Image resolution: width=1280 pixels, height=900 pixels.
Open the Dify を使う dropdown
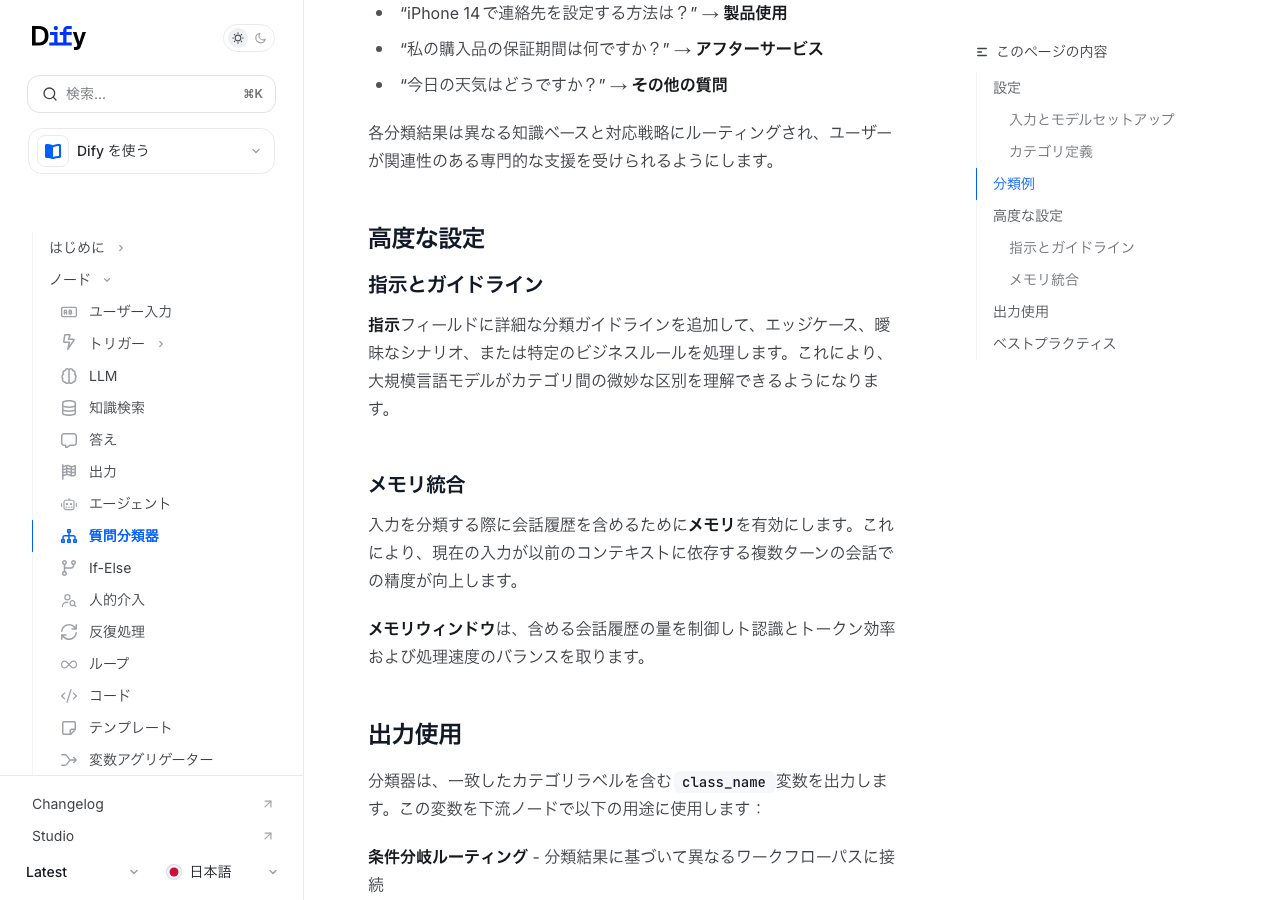tap(151, 151)
